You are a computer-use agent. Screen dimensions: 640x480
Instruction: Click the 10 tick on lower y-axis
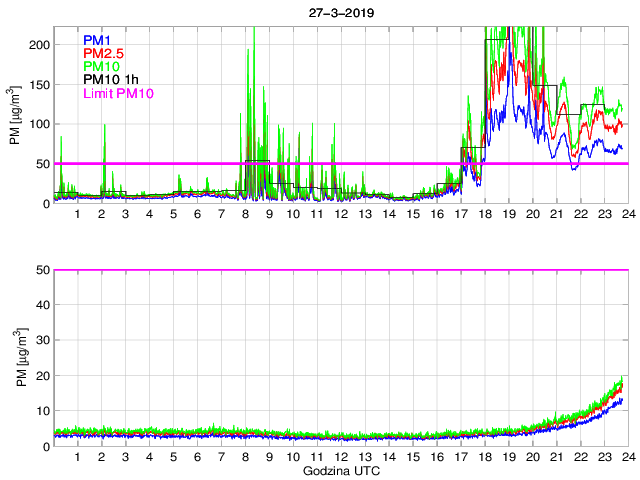(x=42, y=411)
